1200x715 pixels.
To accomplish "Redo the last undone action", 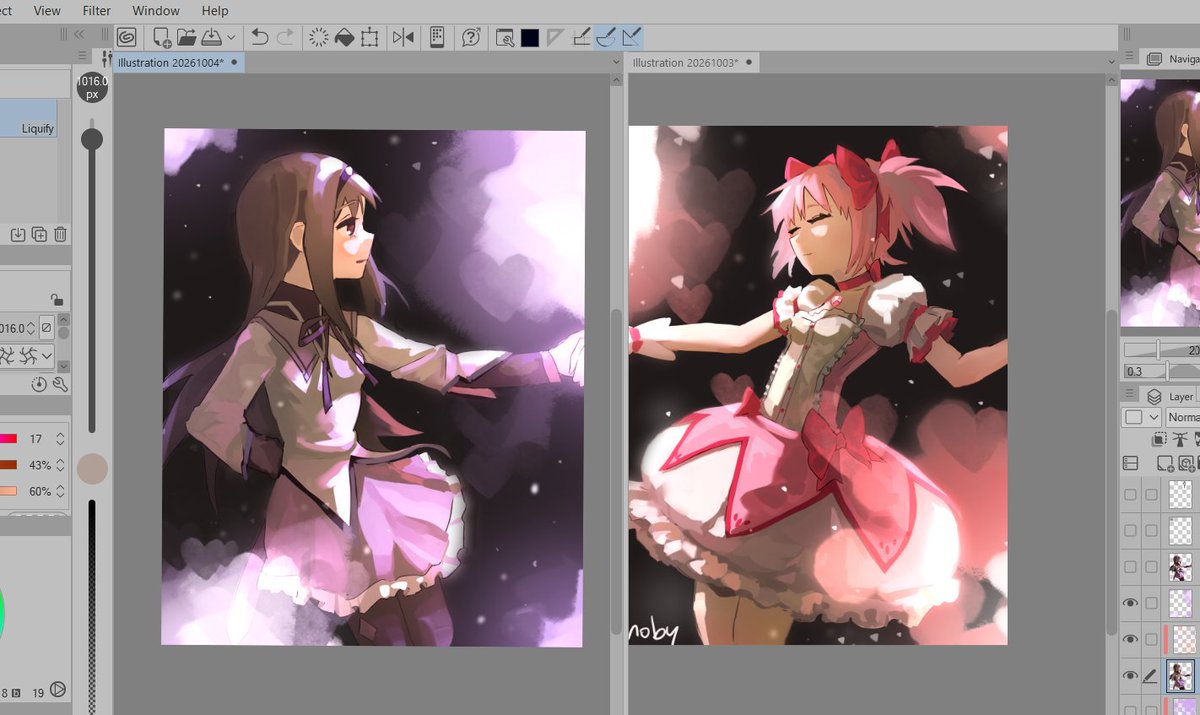I will [286, 37].
